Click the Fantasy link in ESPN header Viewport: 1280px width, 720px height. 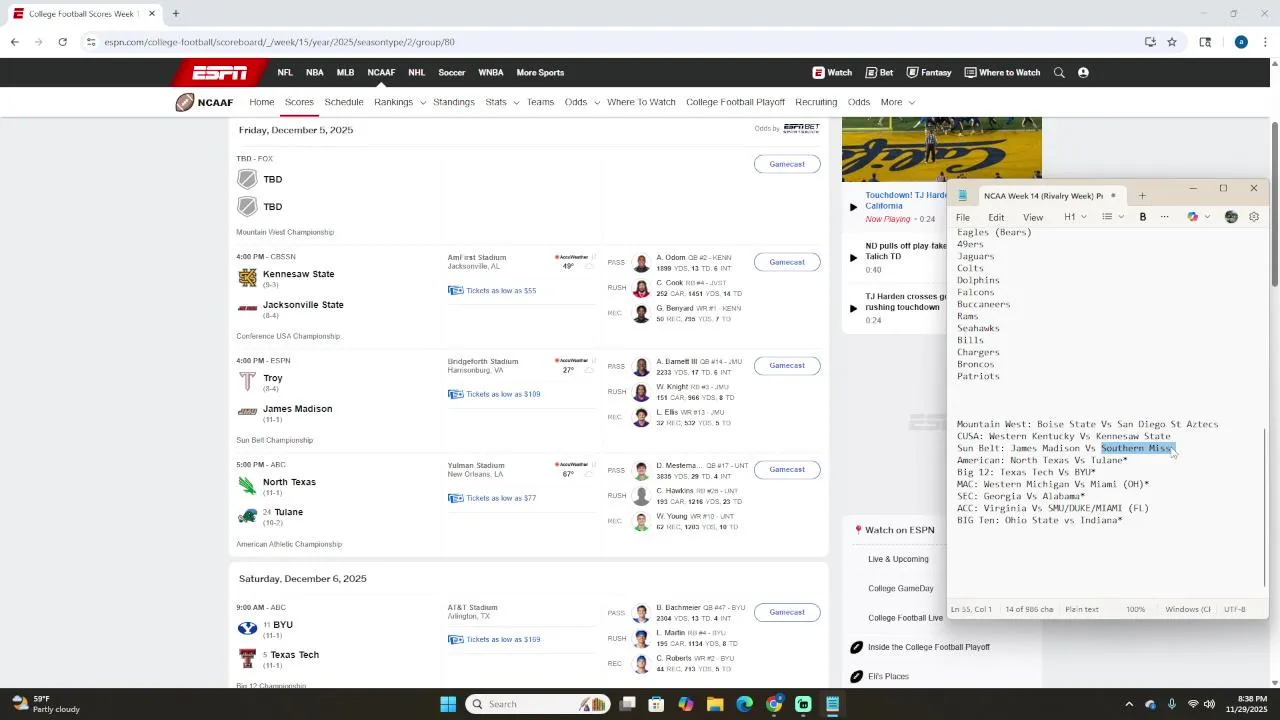[929, 72]
